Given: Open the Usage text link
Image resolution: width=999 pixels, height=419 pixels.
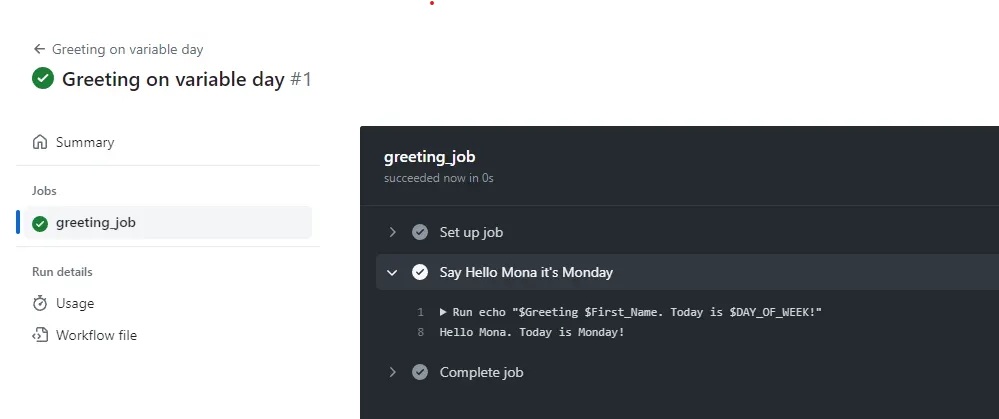Looking at the screenshot, I should coord(75,303).
